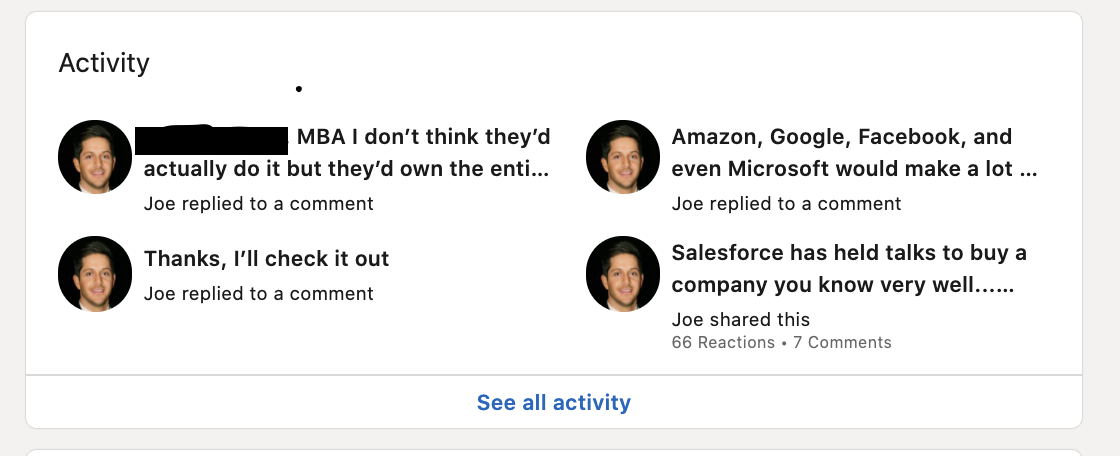Click the "See all activity" link
1120x456 pixels.
[x=553, y=403]
